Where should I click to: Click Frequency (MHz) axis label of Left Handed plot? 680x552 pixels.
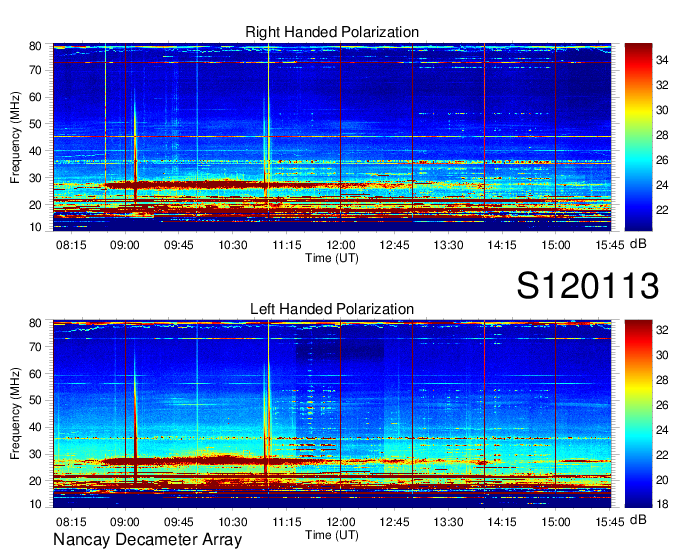(15, 414)
